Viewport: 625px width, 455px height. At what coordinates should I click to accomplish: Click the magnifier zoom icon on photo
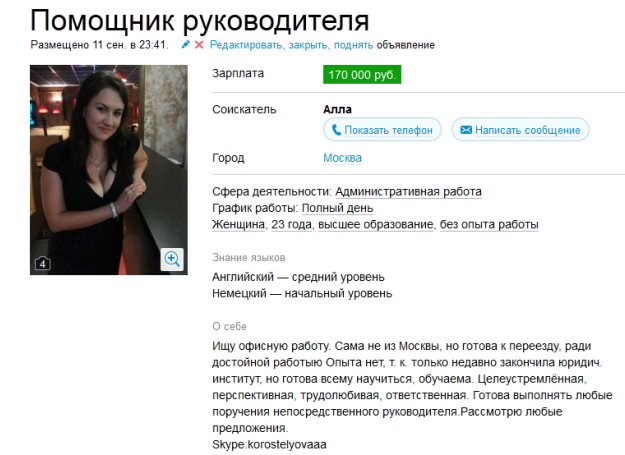[x=172, y=259]
